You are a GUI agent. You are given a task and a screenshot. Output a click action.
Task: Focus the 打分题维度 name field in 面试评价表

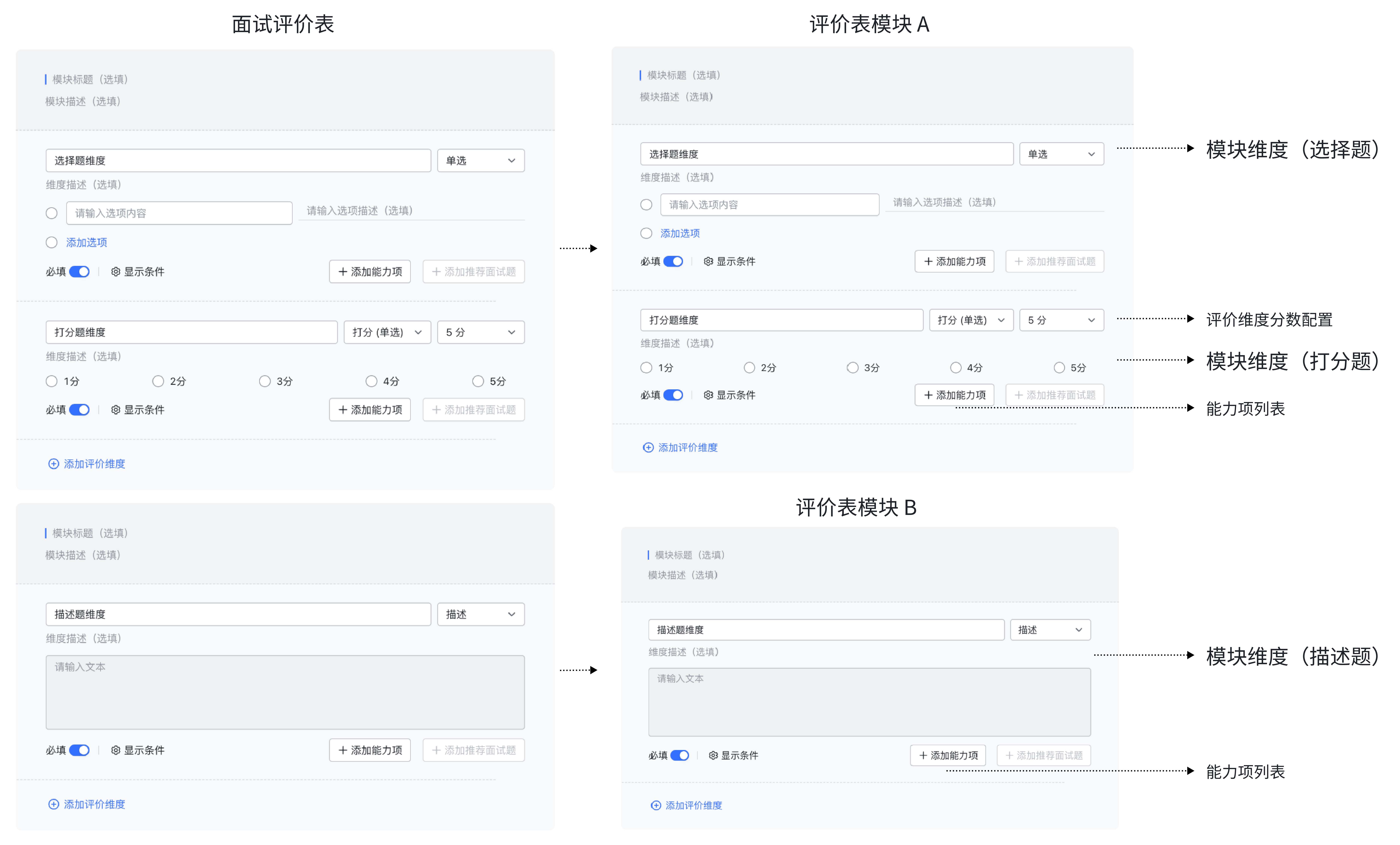191,333
